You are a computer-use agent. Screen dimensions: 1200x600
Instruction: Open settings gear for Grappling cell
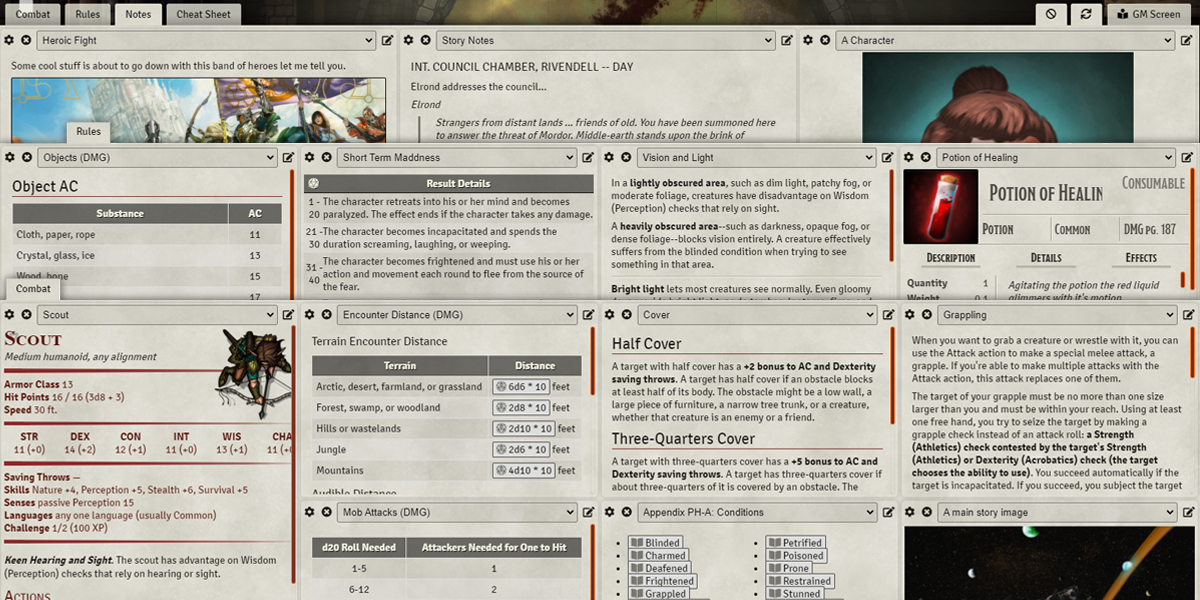point(910,315)
